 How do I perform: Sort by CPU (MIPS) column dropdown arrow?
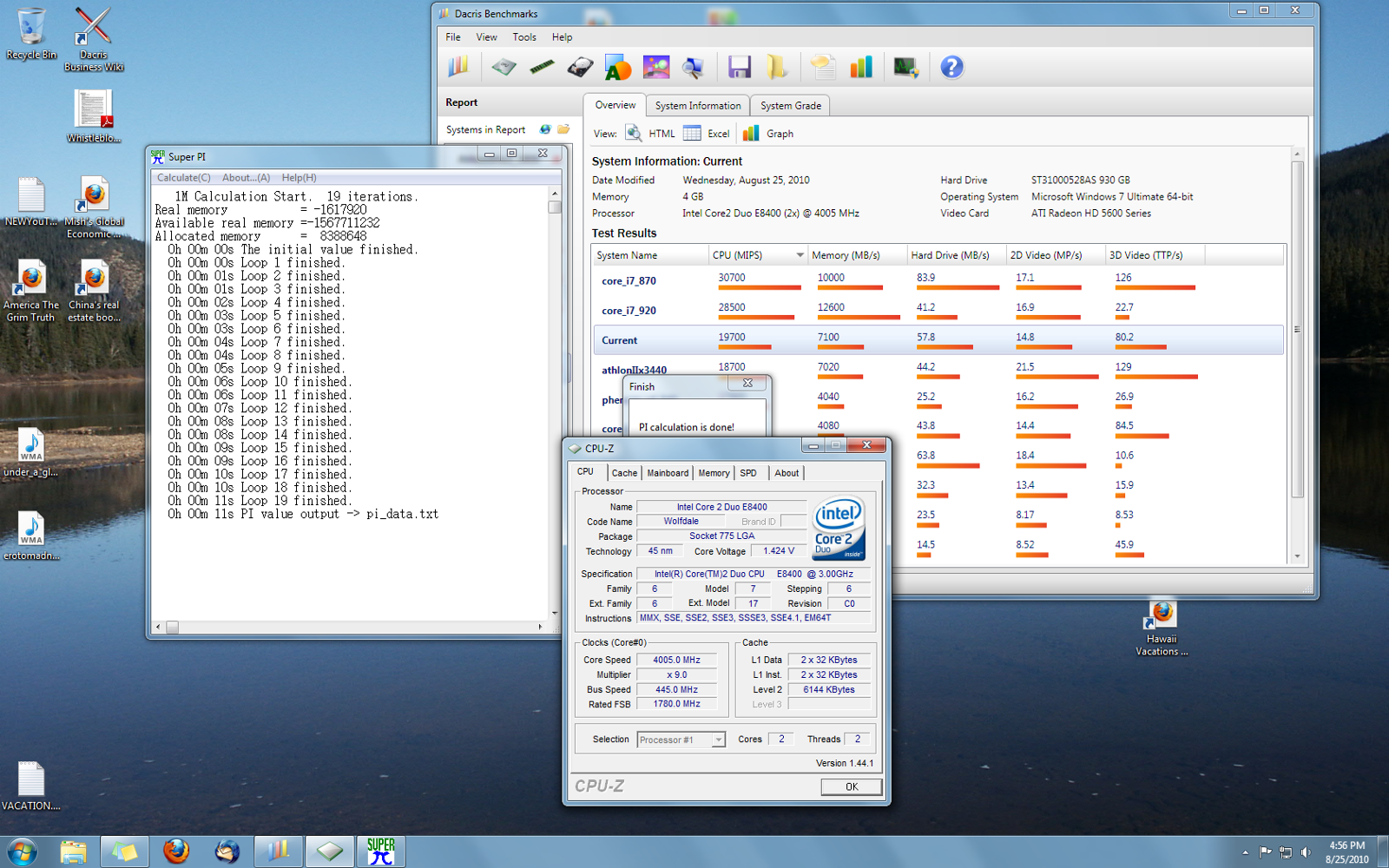pyautogui.click(x=800, y=255)
